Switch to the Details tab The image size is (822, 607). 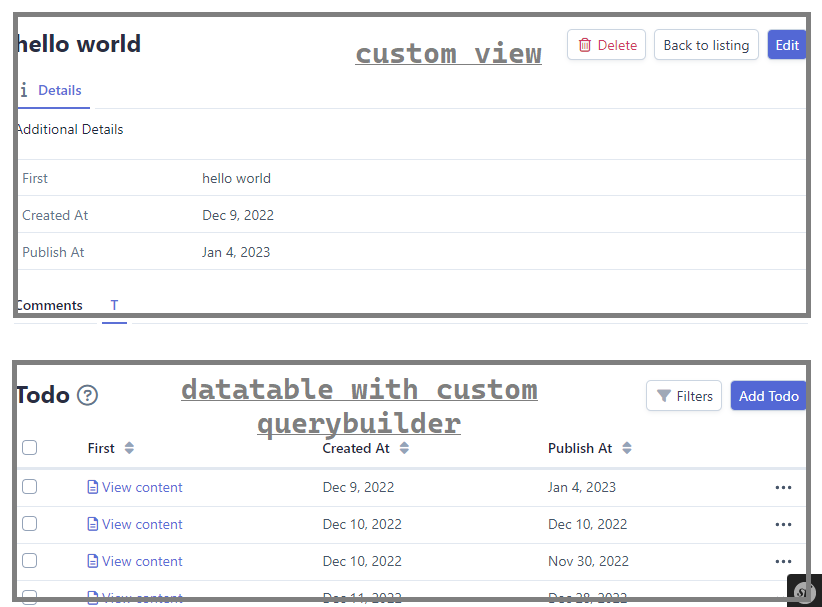pyautogui.click(x=59, y=91)
